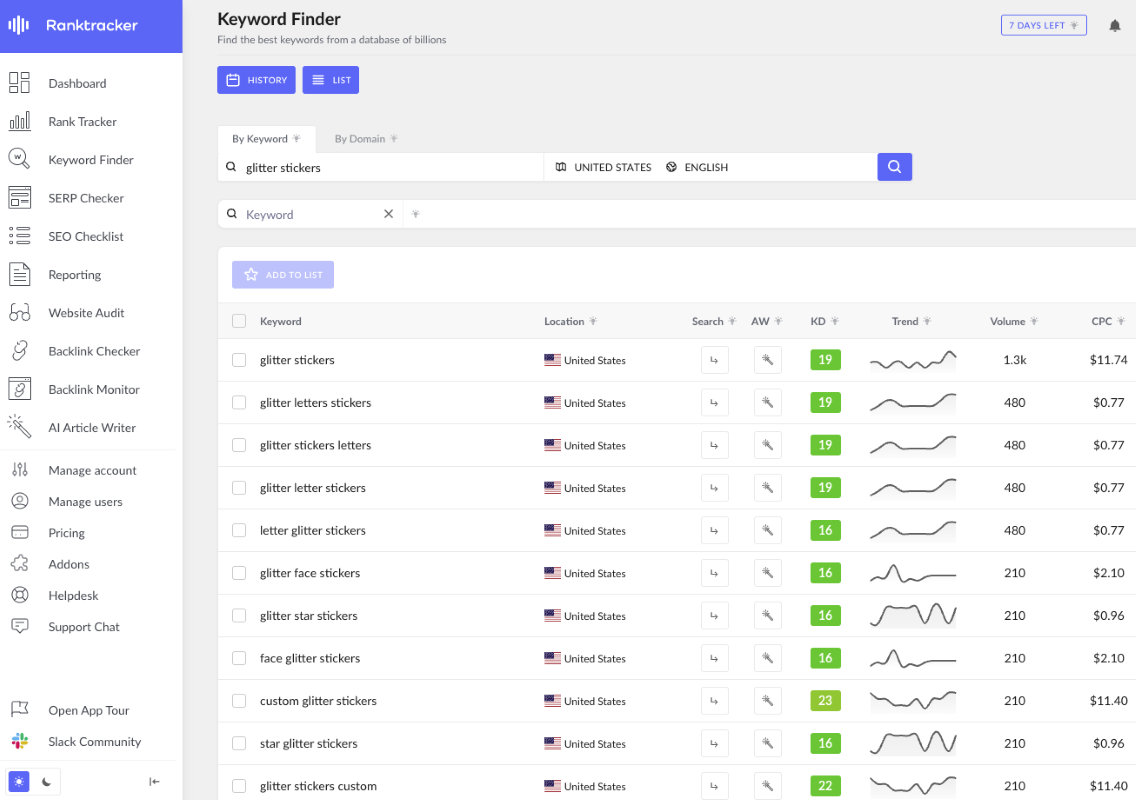Click the Helpdesk lifebuoy icon
The image size is (1136, 800).
(20, 595)
